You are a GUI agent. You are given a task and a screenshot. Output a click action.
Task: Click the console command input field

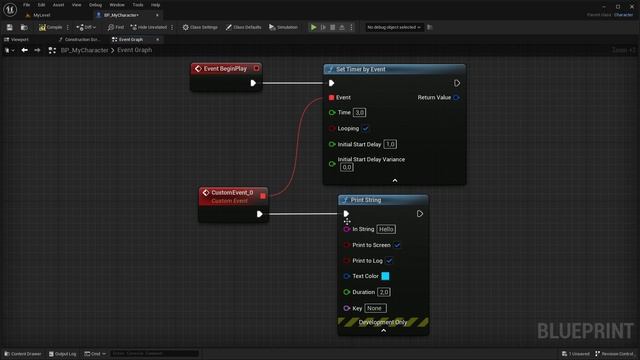click(x=154, y=354)
